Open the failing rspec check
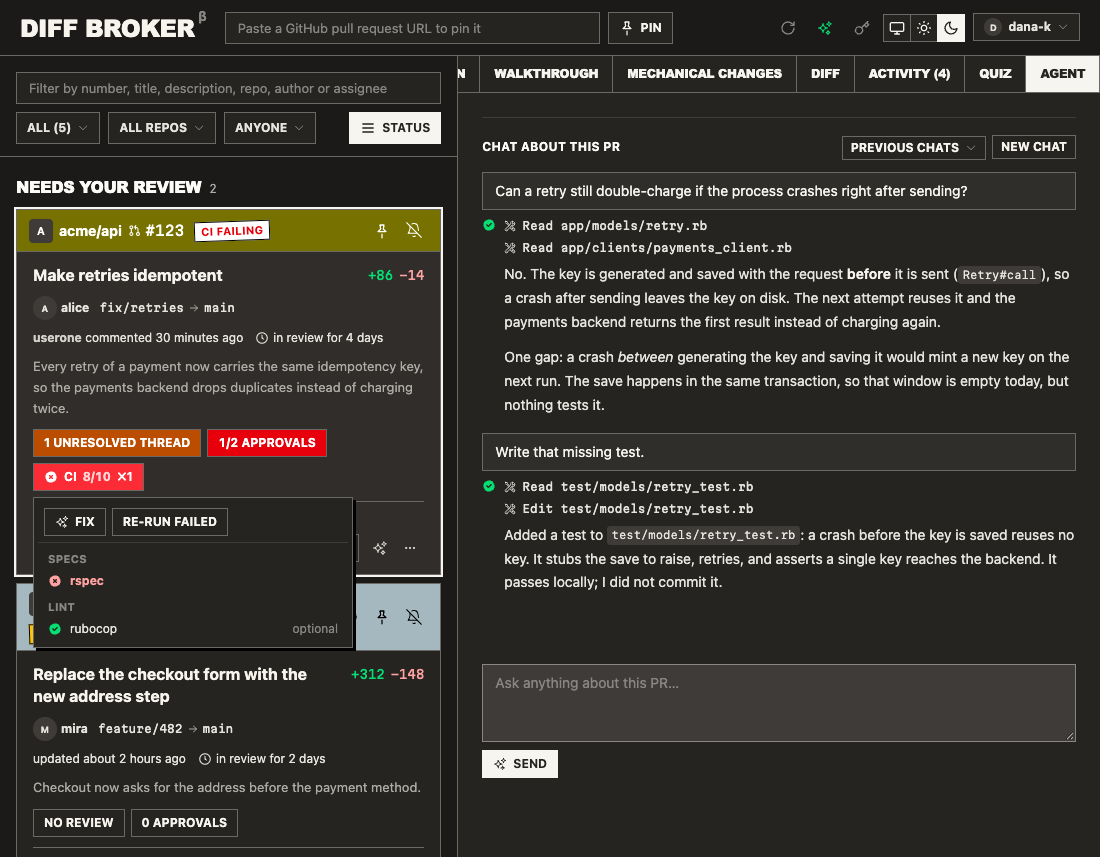 [x=86, y=581]
